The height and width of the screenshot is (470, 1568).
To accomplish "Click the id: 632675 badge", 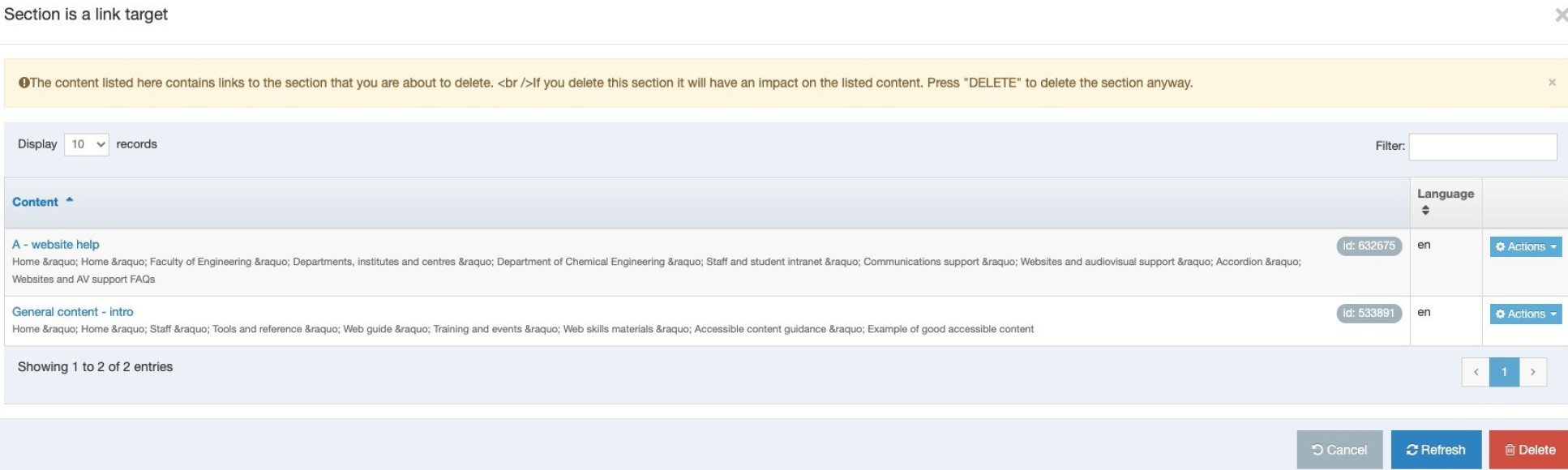I will click(1369, 246).
